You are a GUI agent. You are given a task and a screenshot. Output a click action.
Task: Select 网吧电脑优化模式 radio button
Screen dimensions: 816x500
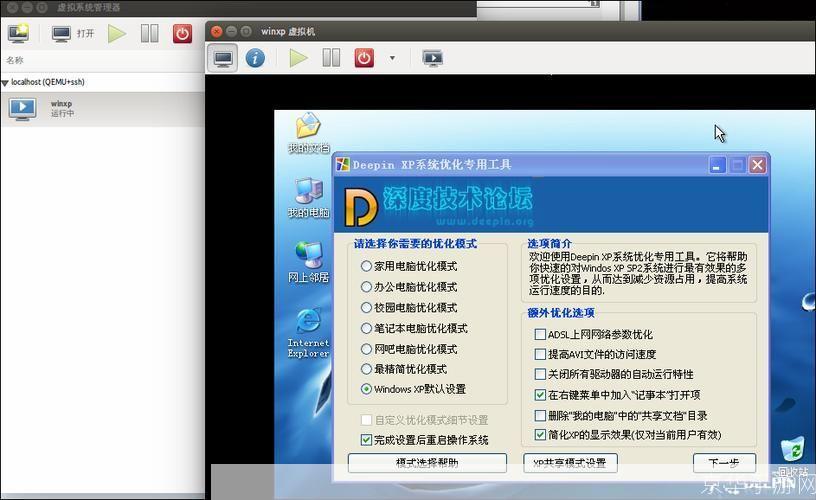[366, 349]
